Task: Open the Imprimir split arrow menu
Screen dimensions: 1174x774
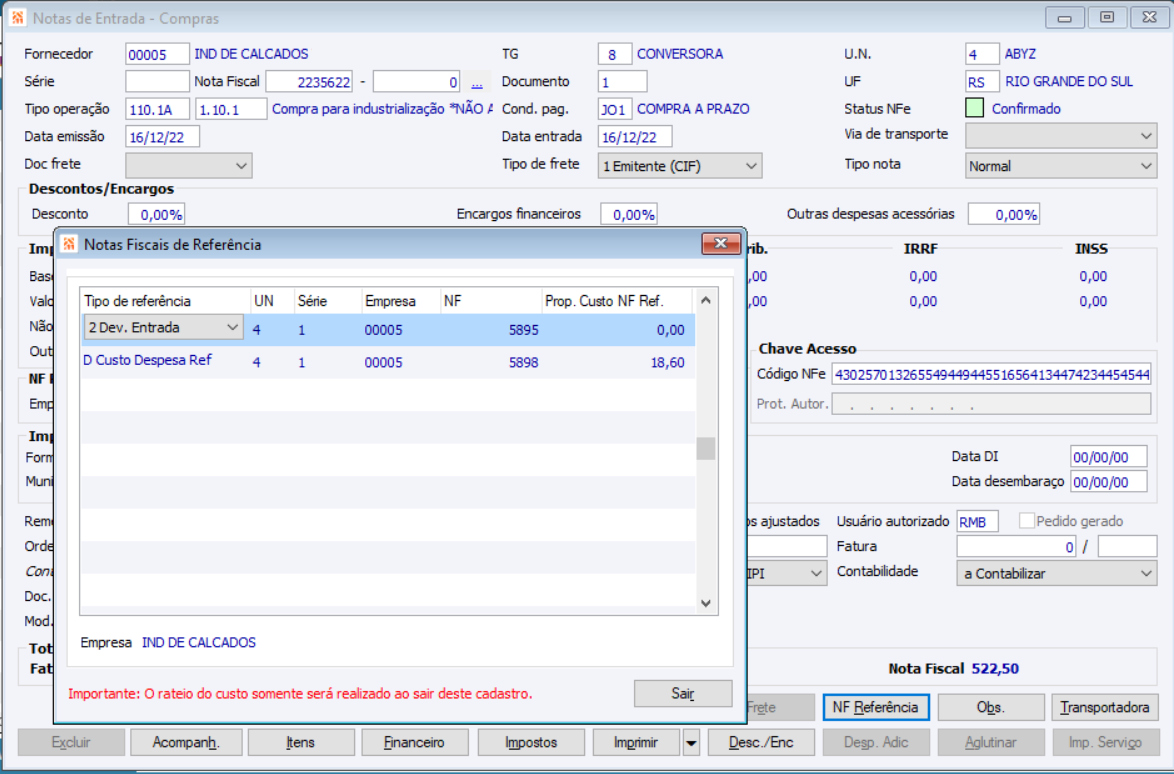Action: tap(691, 743)
